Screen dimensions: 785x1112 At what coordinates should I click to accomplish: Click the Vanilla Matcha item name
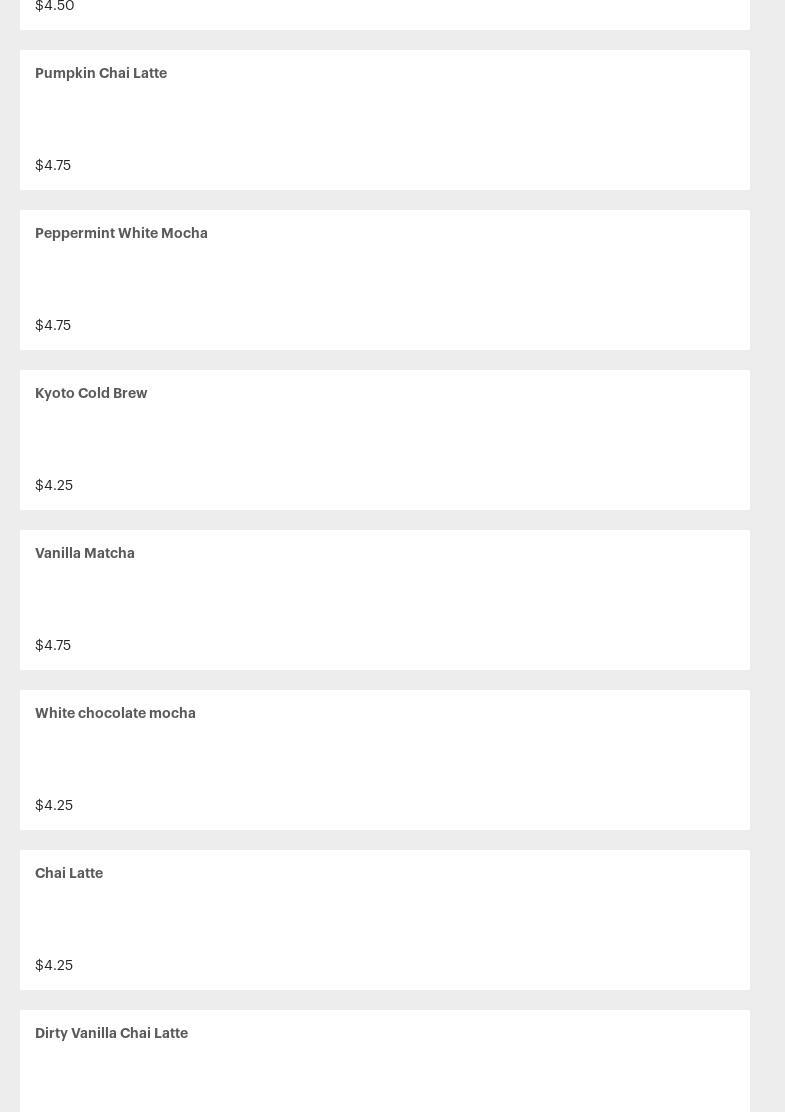[x=85, y=553]
